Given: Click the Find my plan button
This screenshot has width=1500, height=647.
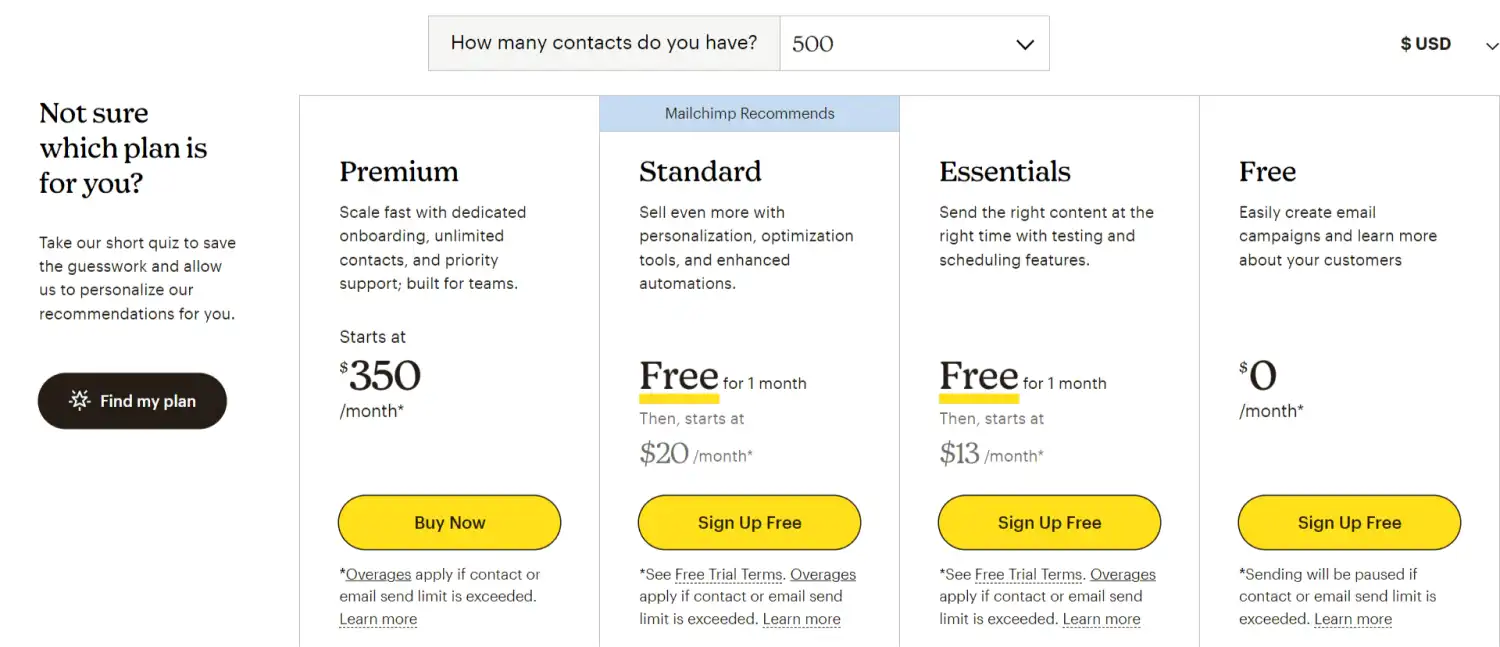Looking at the screenshot, I should tap(132, 401).
